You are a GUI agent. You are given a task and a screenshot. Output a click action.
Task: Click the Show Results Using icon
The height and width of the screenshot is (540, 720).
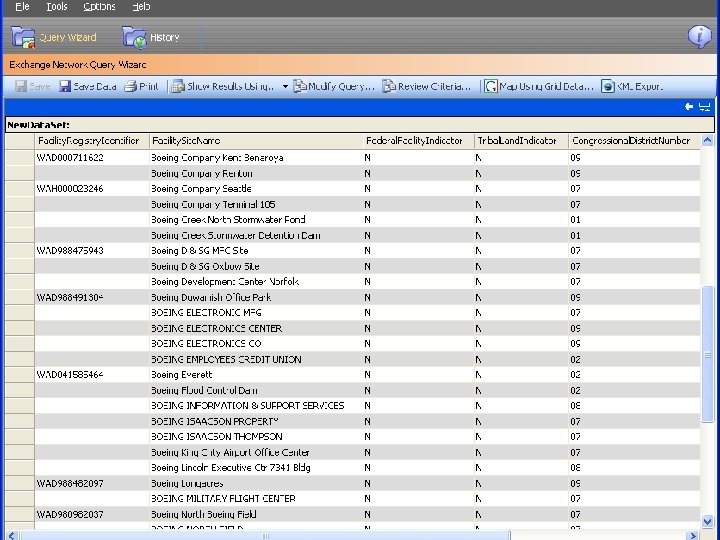pyautogui.click(x=178, y=86)
